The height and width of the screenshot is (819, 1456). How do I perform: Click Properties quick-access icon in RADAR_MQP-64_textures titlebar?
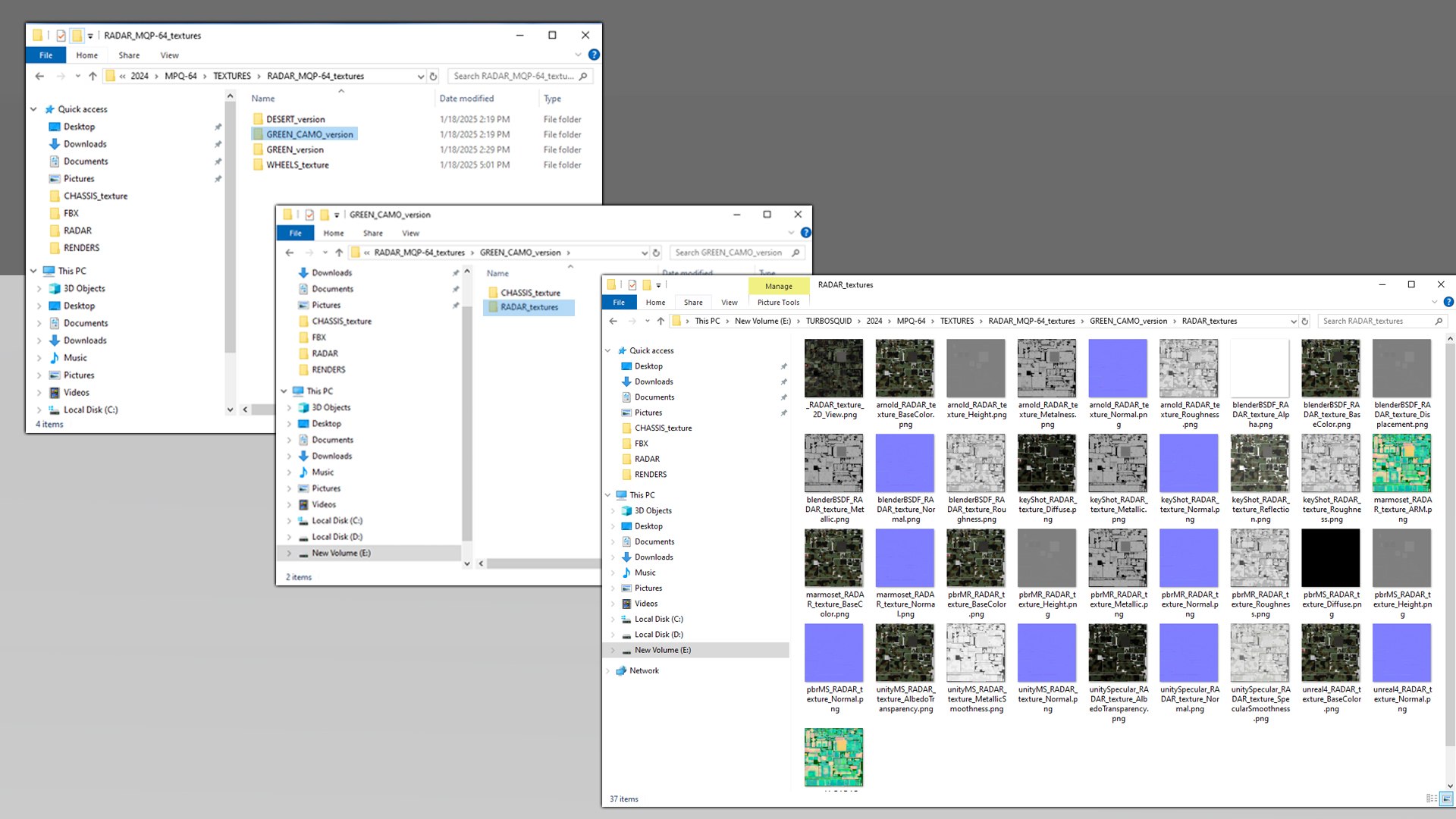coord(61,35)
